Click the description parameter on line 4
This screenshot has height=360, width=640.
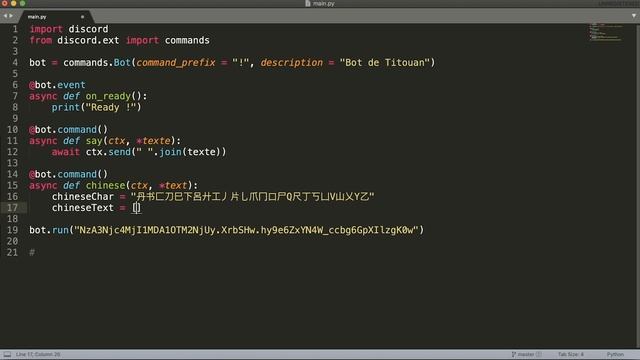pyautogui.click(x=291, y=63)
